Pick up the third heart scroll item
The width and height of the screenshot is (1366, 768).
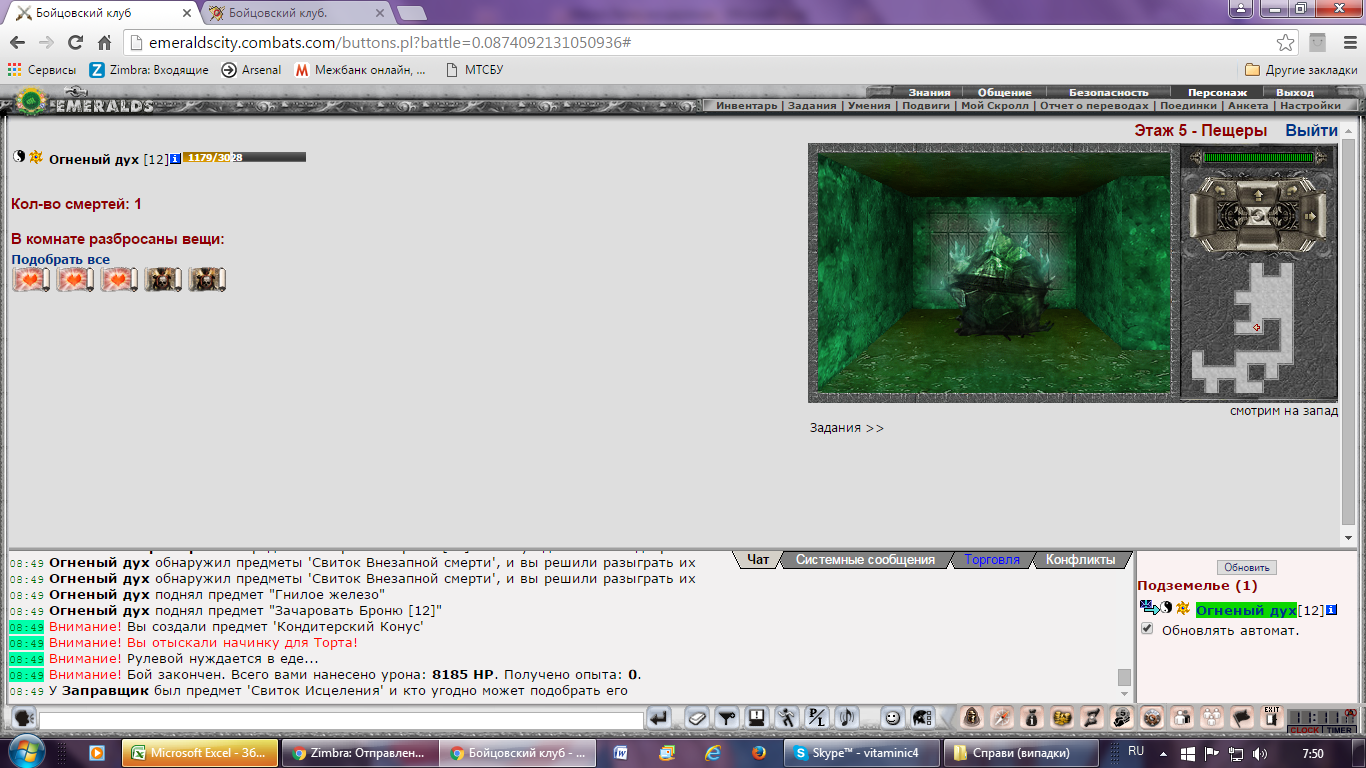click(x=119, y=280)
